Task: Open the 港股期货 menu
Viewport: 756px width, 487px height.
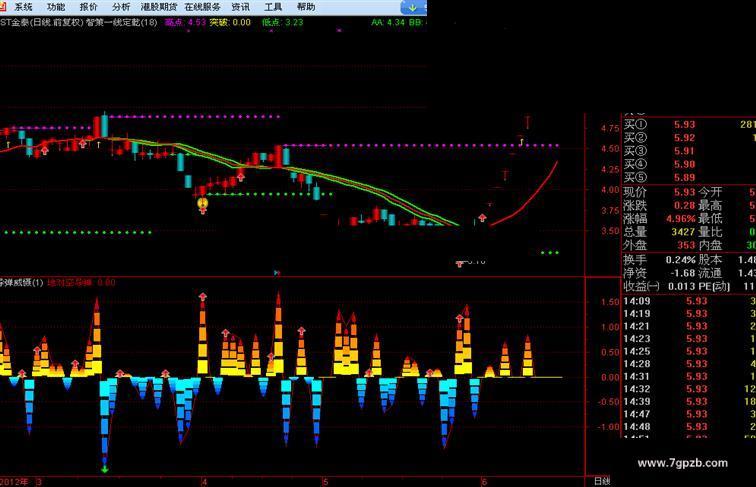Action: tap(159, 7)
